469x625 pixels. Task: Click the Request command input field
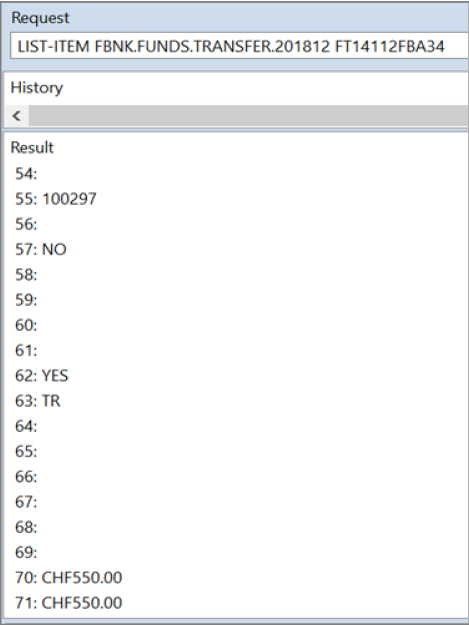239,47
